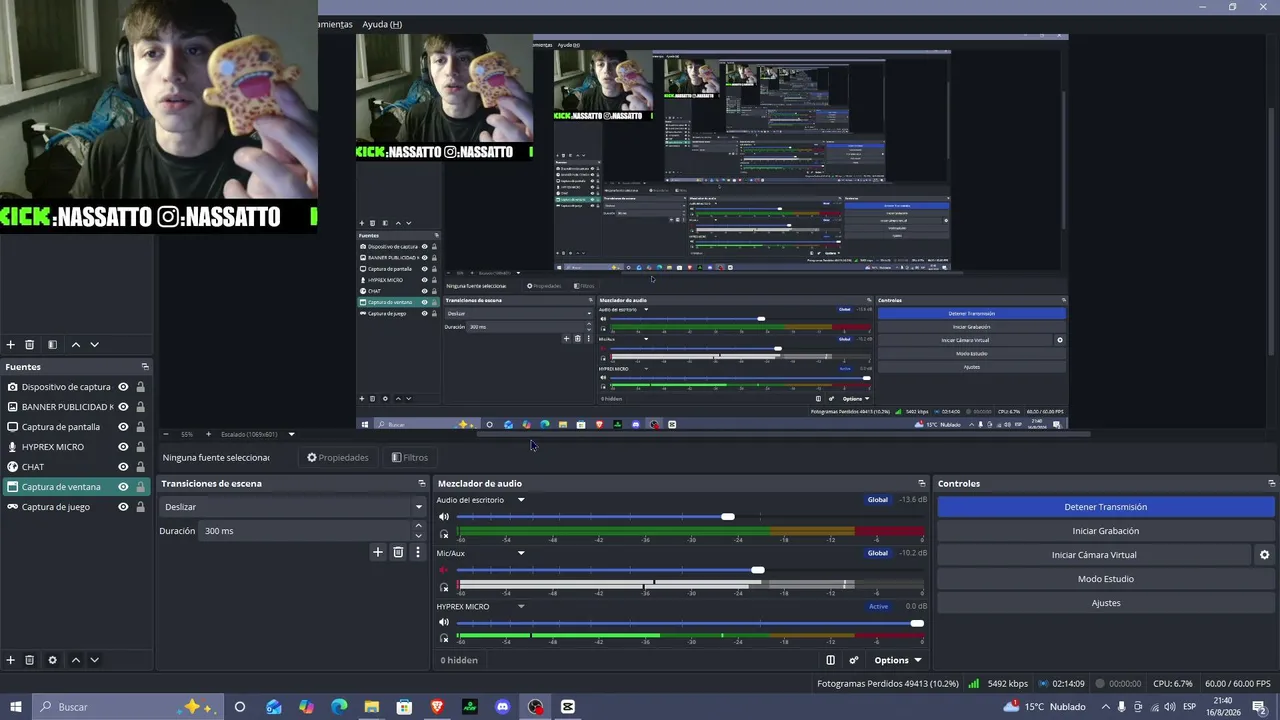Expand Audio del escritorio channel menu arrow
Viewport: 1280px width, 720px height.
[x=521, y=500]
